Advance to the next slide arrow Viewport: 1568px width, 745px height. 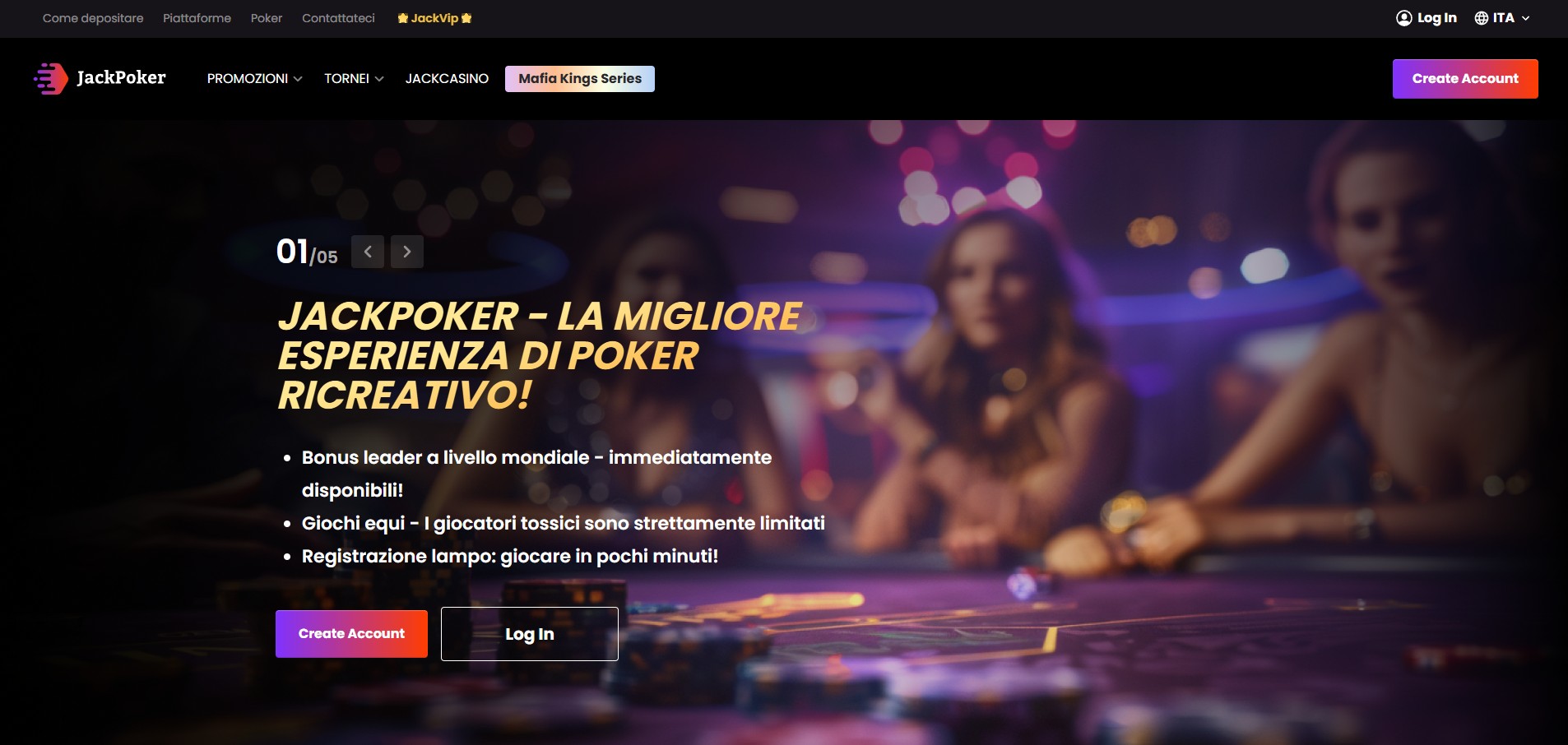click(407, 252)
